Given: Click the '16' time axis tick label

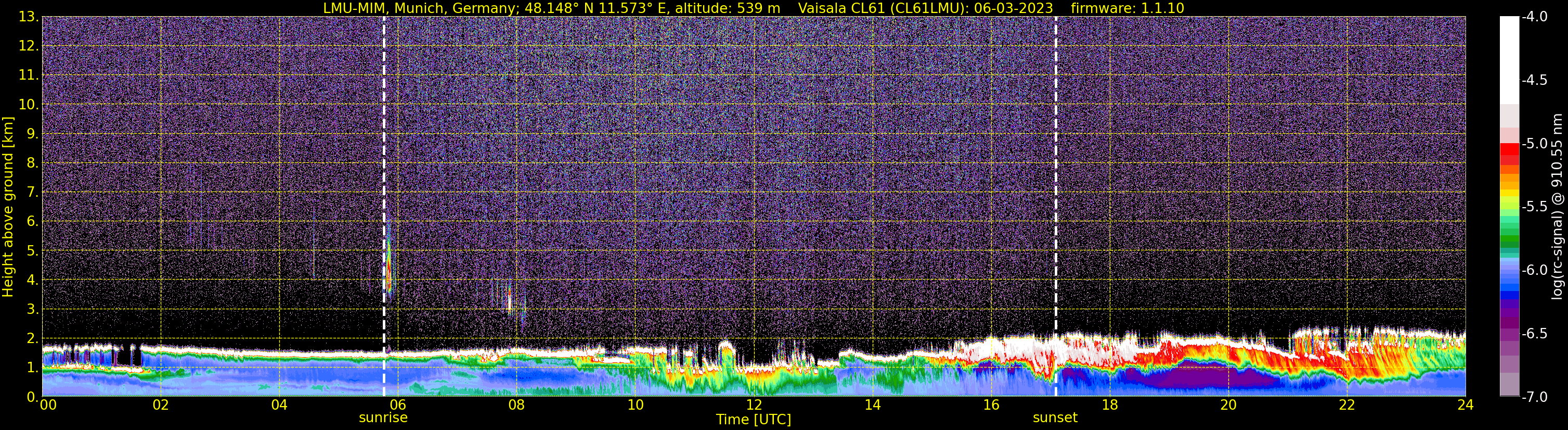Looking at the screenshot, I should 991,405.
